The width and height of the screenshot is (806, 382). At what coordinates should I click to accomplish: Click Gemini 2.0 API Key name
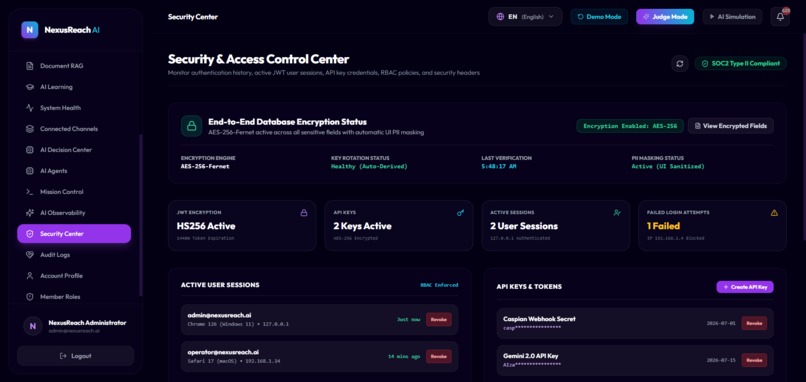coord(530,356)
